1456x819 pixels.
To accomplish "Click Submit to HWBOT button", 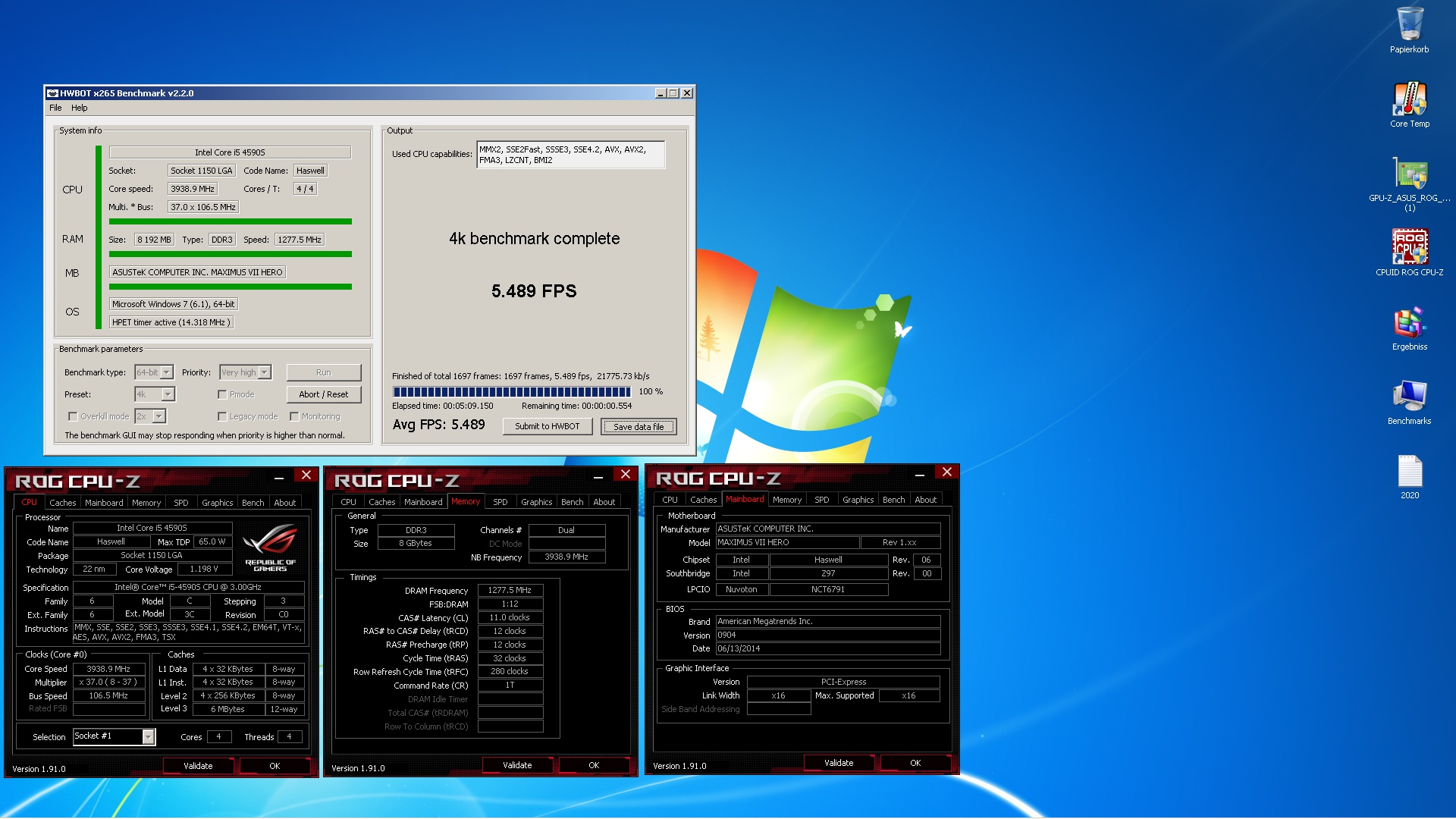I will click(548, 426).
